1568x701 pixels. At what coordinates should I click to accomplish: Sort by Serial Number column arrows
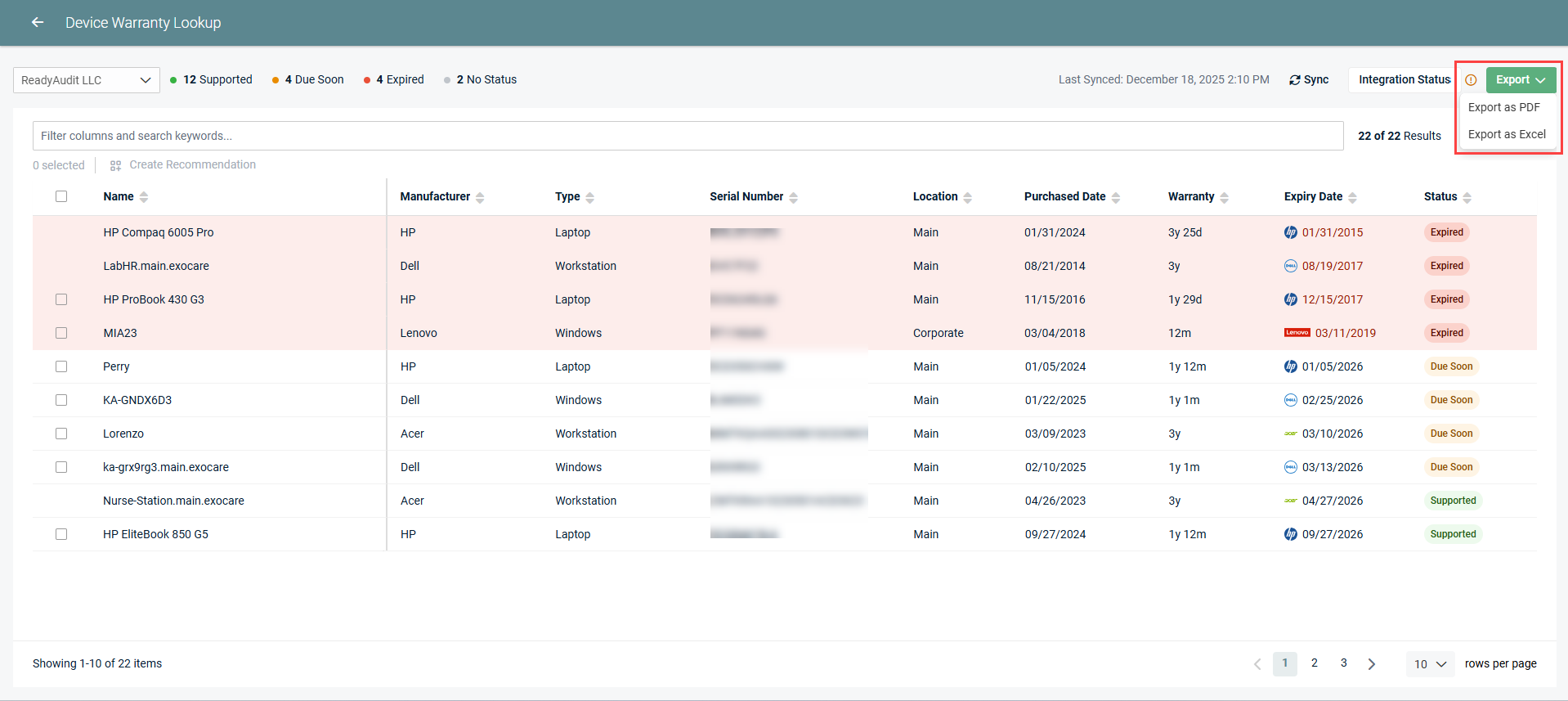(793, 197)
